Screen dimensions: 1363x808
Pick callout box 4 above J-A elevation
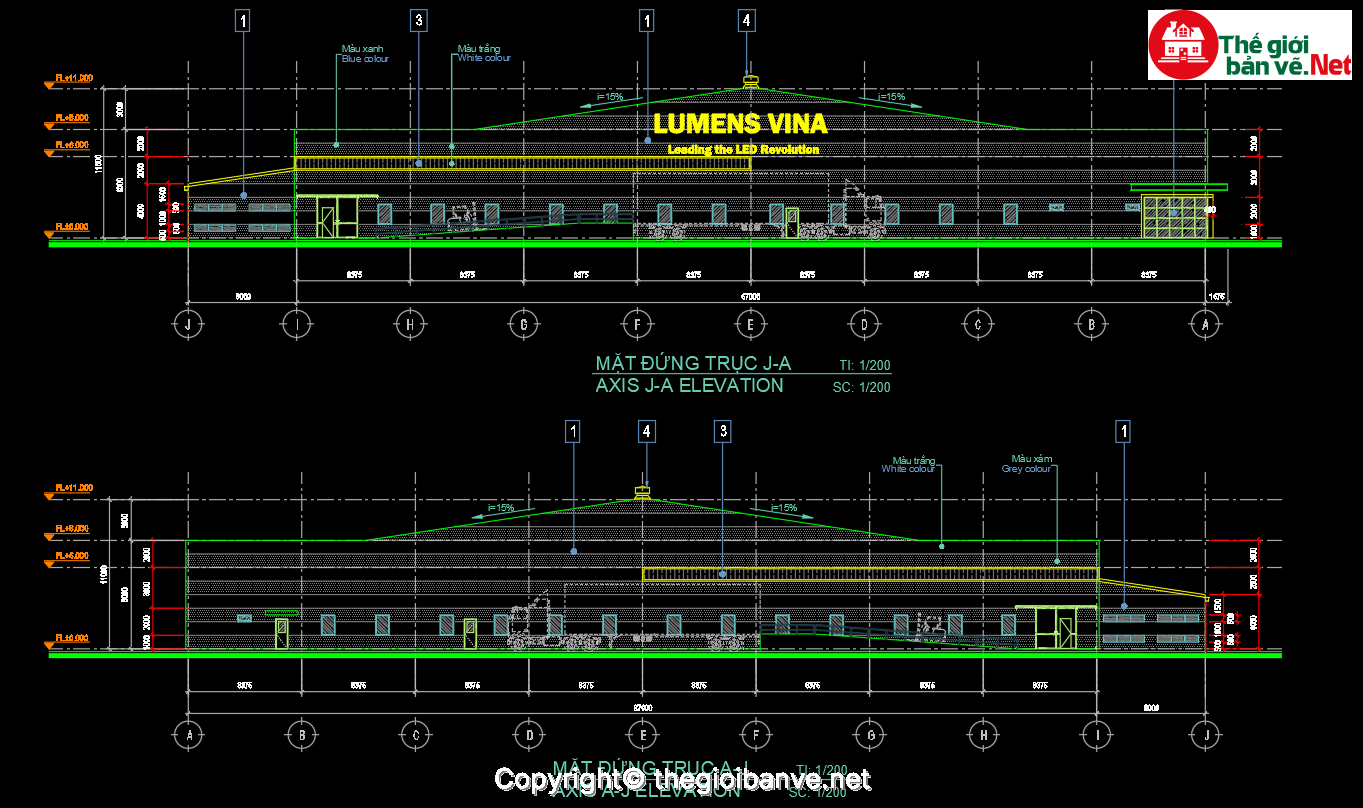[x=746, y=19]
